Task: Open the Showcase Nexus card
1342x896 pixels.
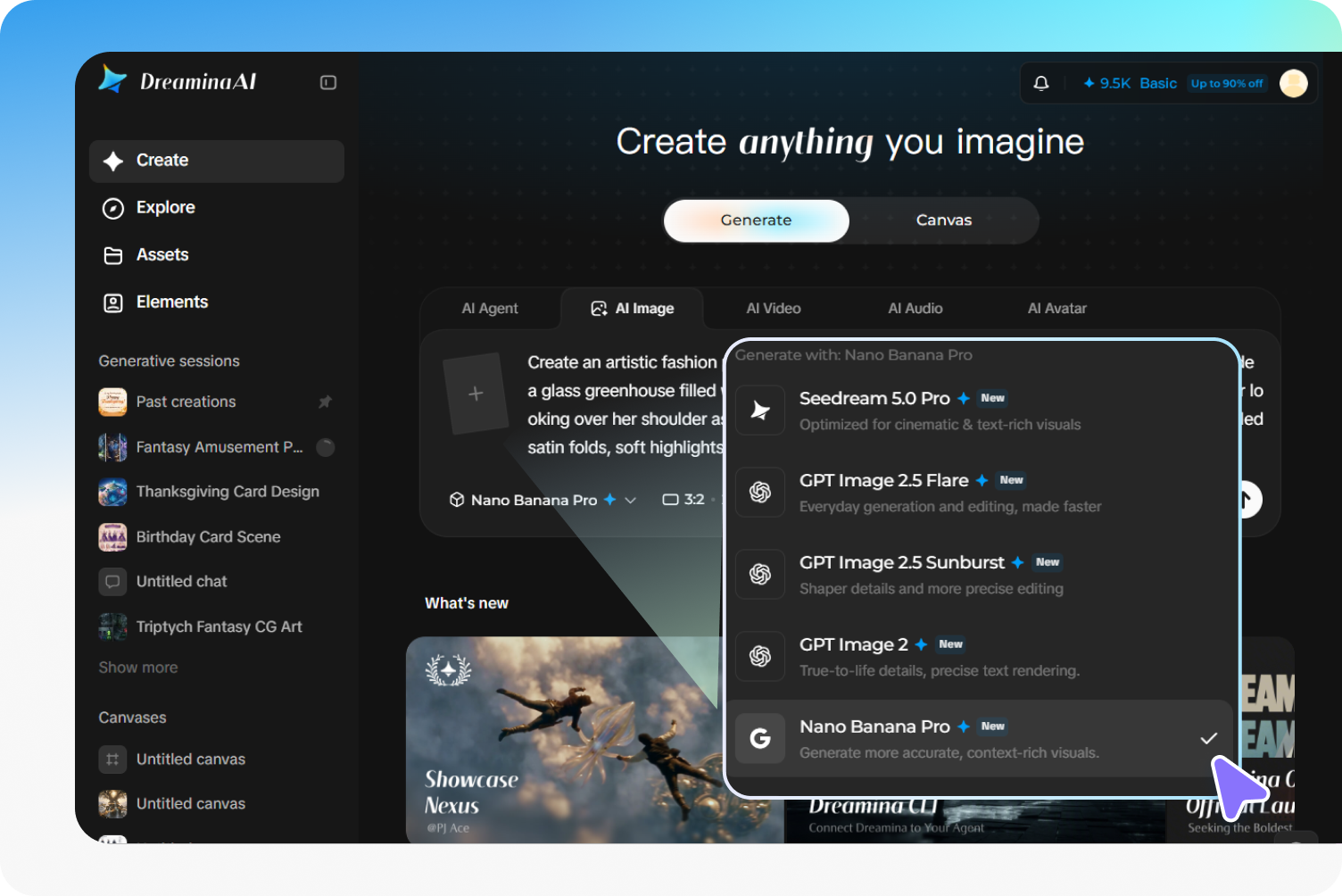Action: 595,740
